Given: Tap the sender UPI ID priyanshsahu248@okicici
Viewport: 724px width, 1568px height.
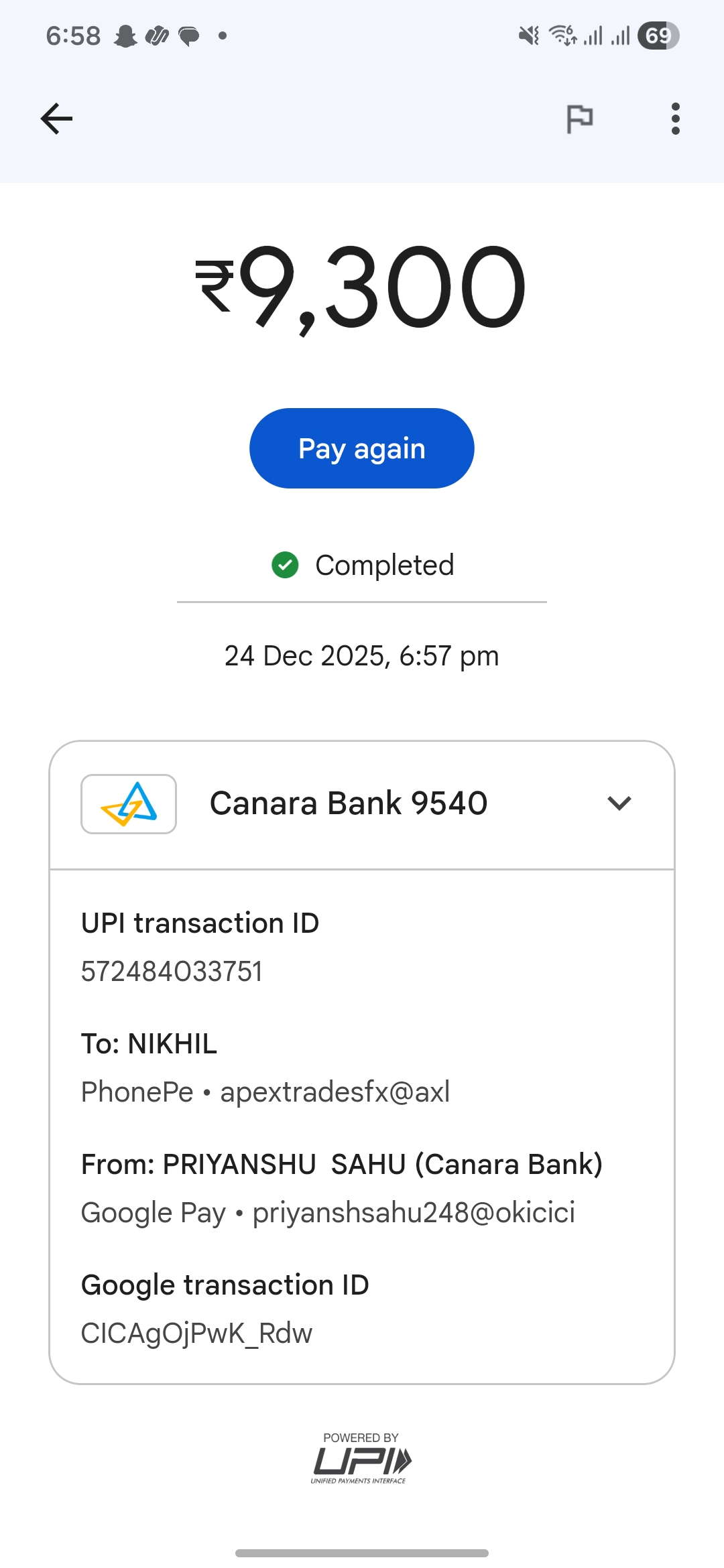Looking at the screenshot, I should 414,1213.
